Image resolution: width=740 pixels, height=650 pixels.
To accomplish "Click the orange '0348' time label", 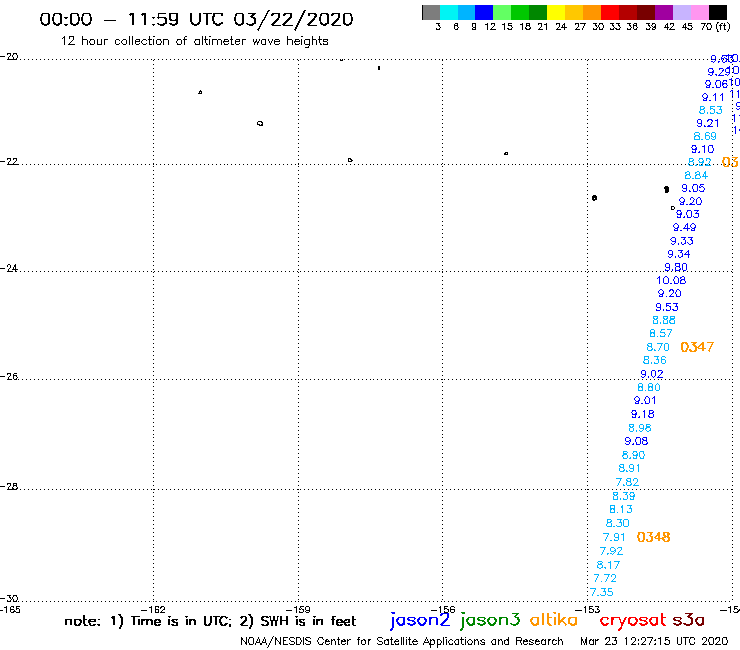I will point(653,537).
